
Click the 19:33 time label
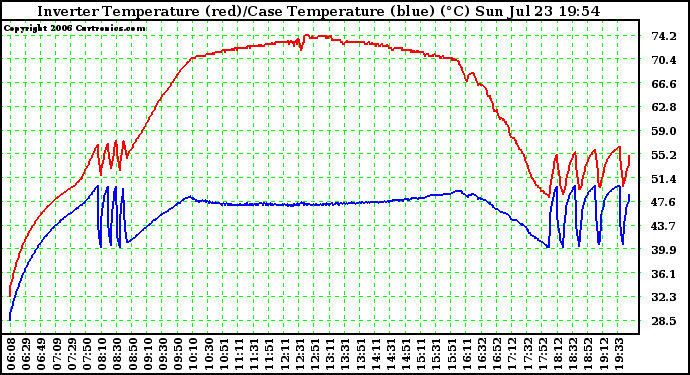coord(619,354)
